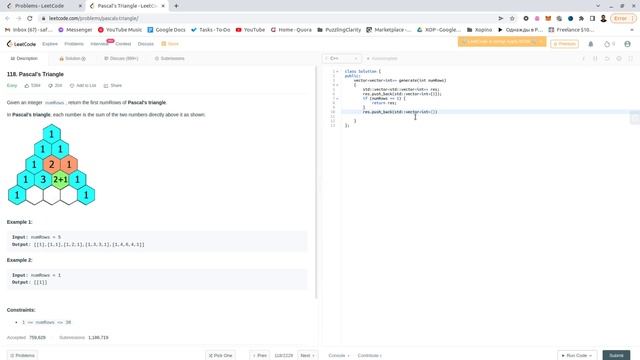Open the Tasks - To-Do bookmark
The image size is (640, 360).
211,30
